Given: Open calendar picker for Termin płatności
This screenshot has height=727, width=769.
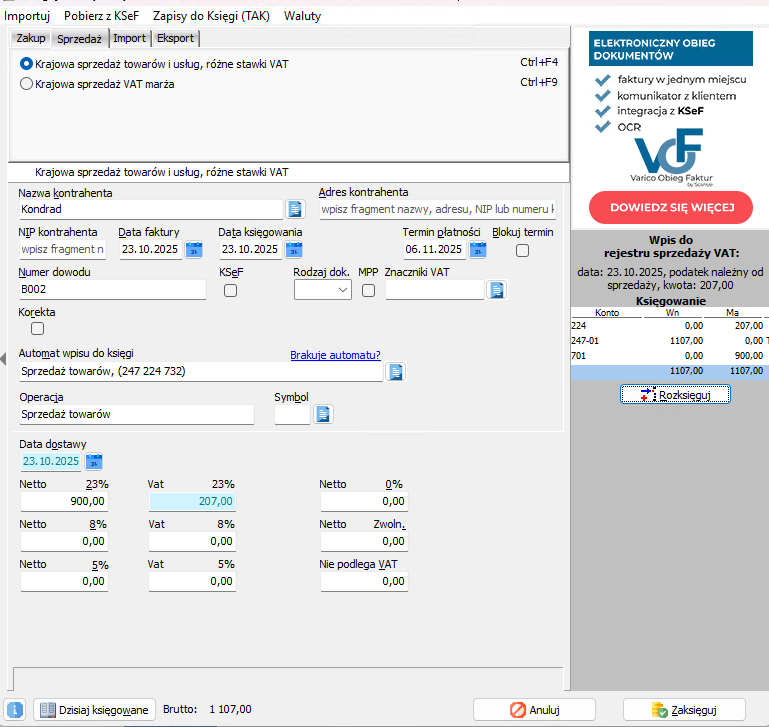Looking at the screenshot, I should (478, 249).
